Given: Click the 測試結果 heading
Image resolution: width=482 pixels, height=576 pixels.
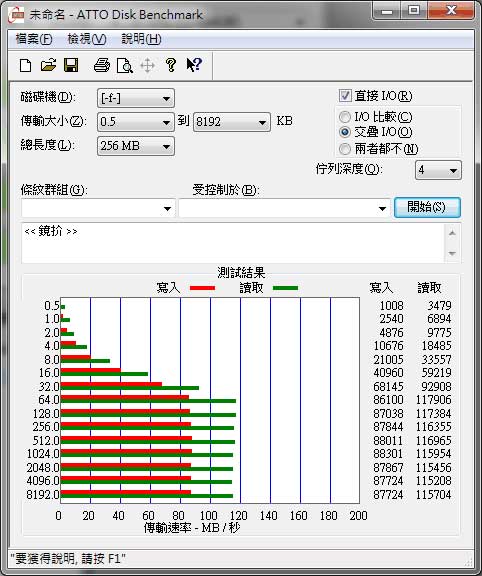Looking at the screenshot, I should (x=241, y=273).
